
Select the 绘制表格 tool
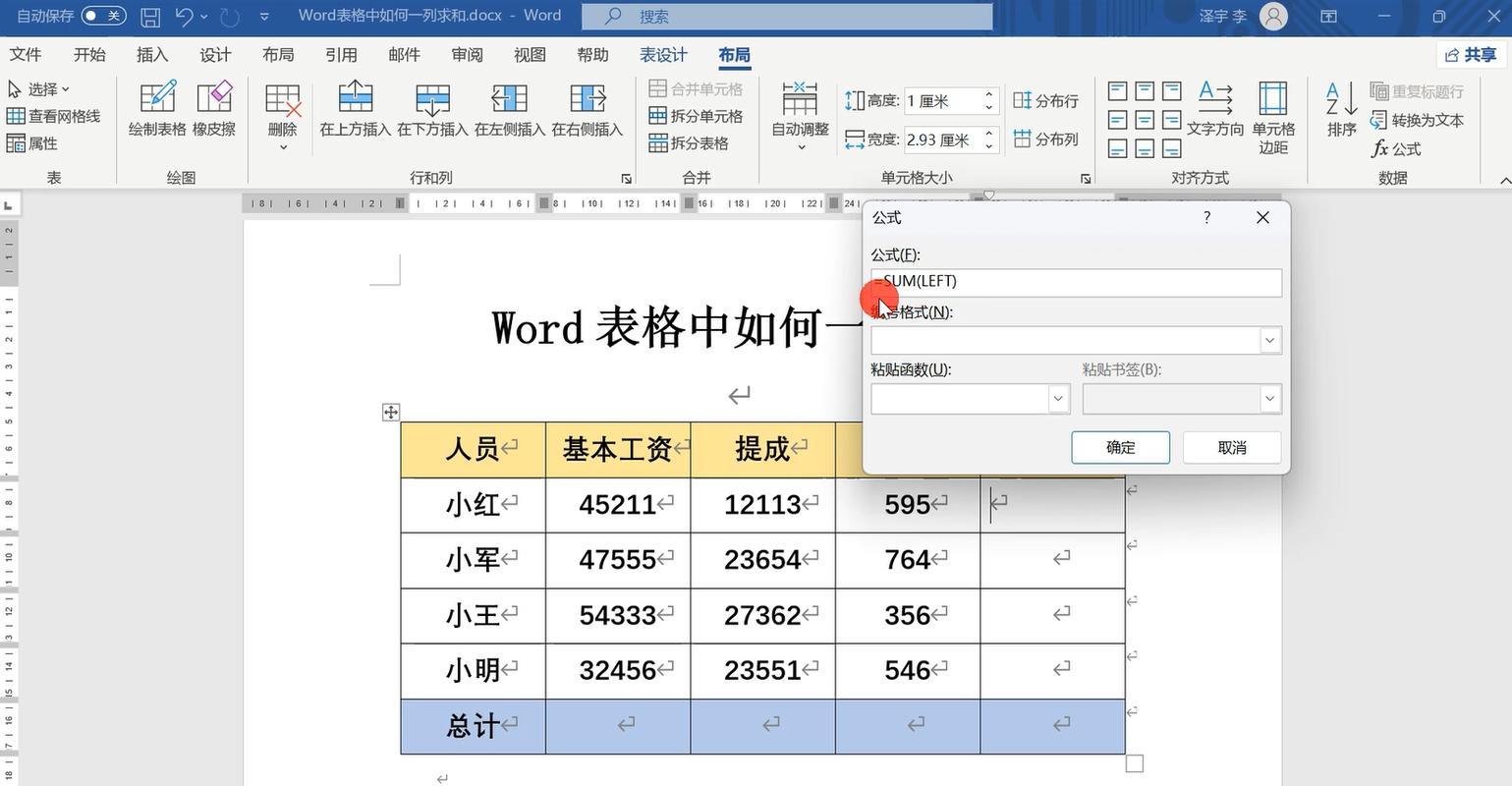(x=157, y=109)
